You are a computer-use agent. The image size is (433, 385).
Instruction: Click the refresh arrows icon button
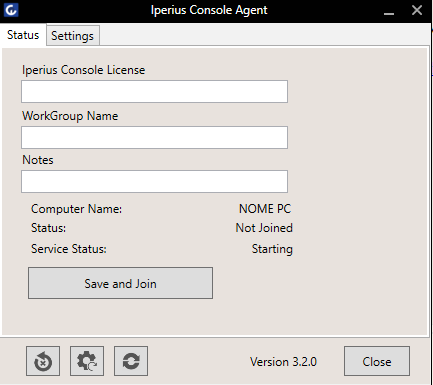(131, 361)
